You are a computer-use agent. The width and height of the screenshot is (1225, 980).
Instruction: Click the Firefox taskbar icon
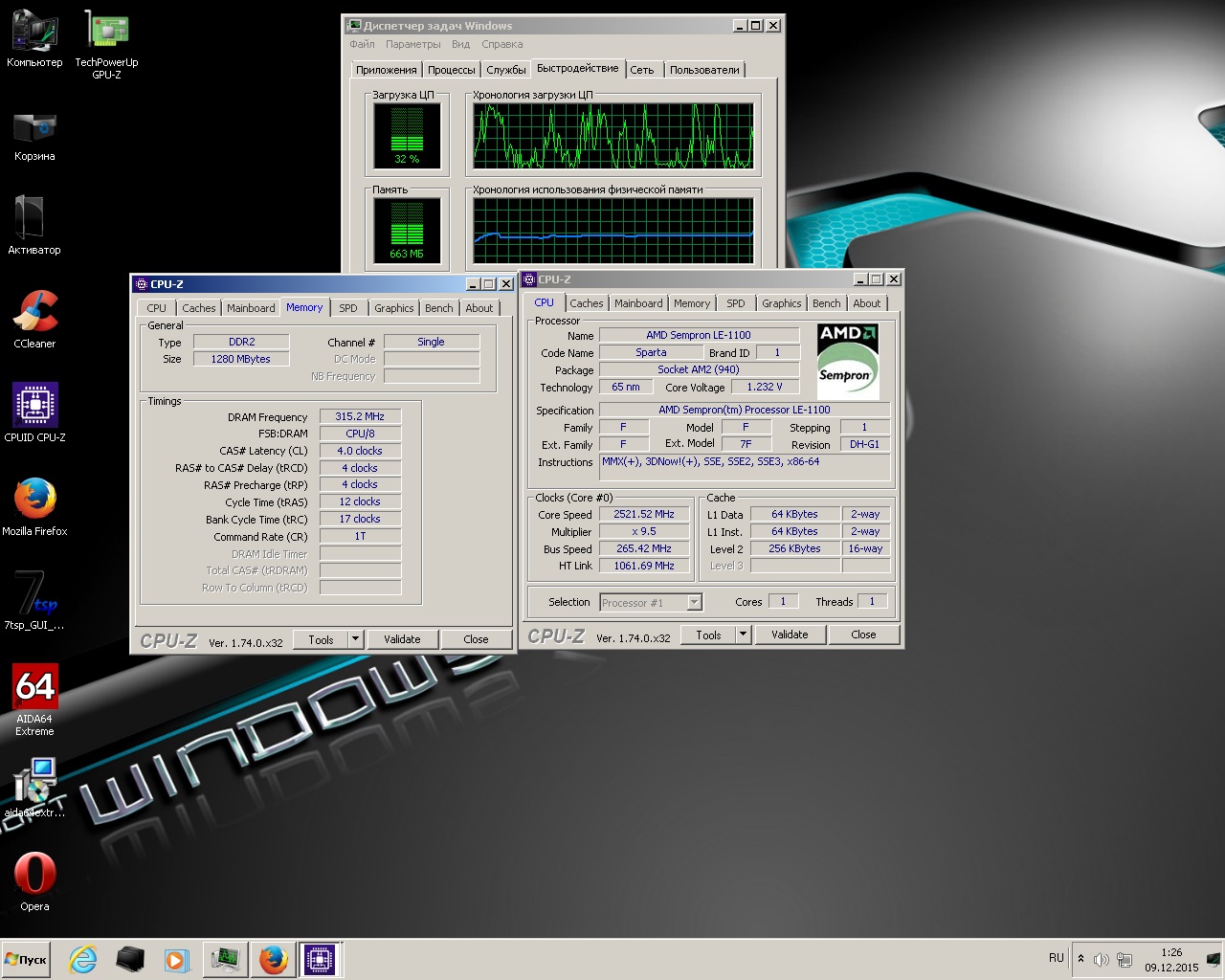click(x=273, y=960)
